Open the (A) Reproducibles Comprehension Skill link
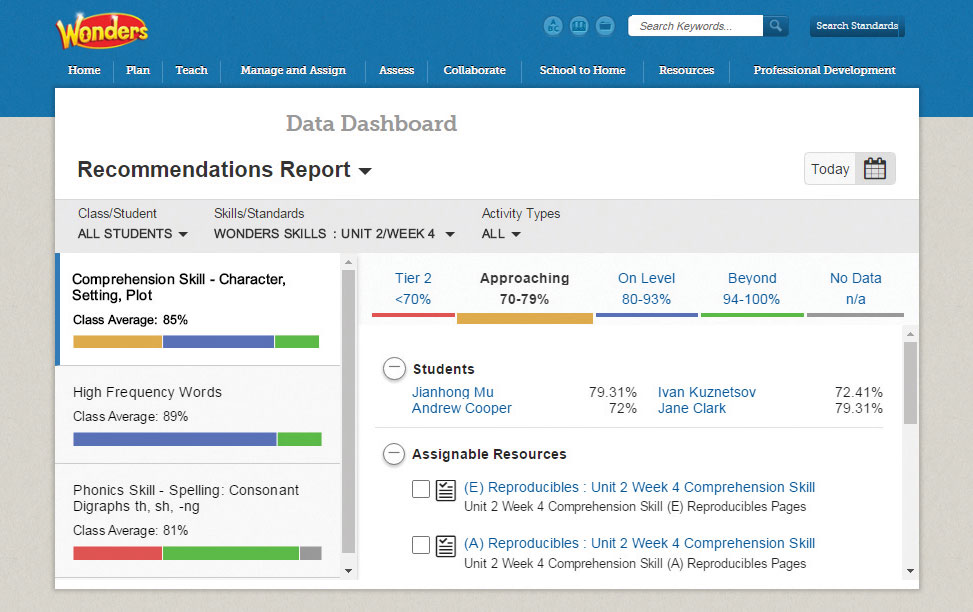Image resolution: width=973 pixels, height=612 pixels. pos(640,543)
